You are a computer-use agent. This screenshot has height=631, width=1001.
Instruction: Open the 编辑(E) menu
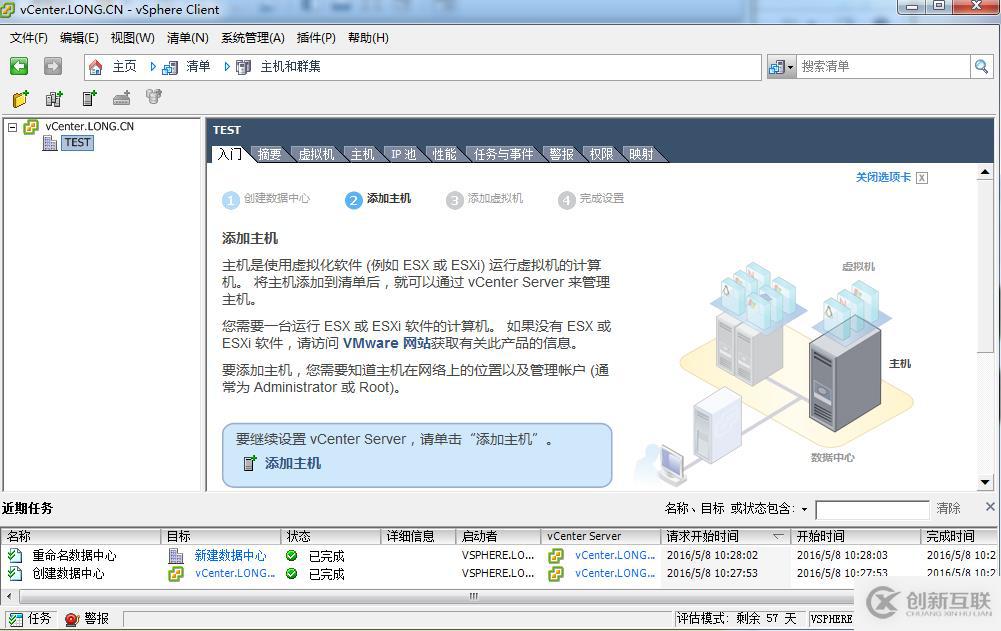pyautogui.click(x=79, y=38)
